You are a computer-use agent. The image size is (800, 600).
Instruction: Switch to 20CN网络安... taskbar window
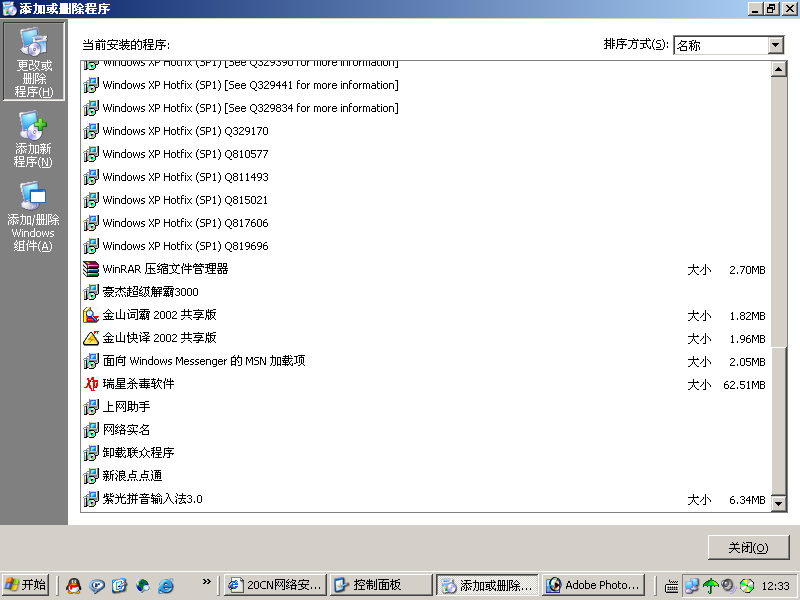click(x=276, y=585)
